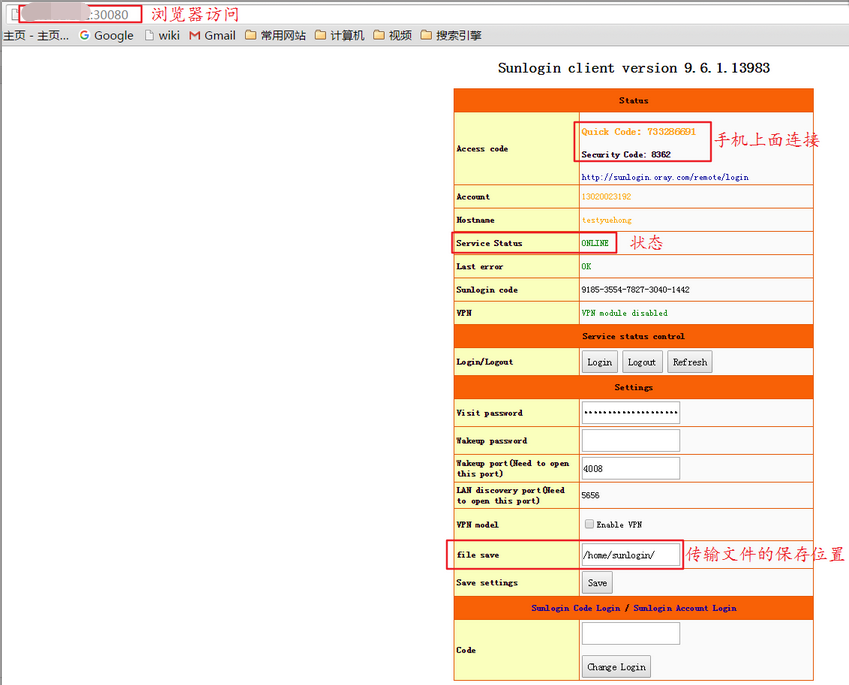Click the file save path field
This screenshot has width=849, height=685.
click(x=631, y=555)
